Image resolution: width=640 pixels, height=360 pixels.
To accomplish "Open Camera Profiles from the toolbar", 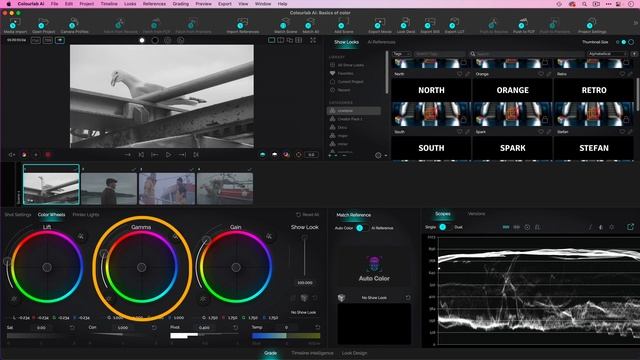I will pos(74,23).
